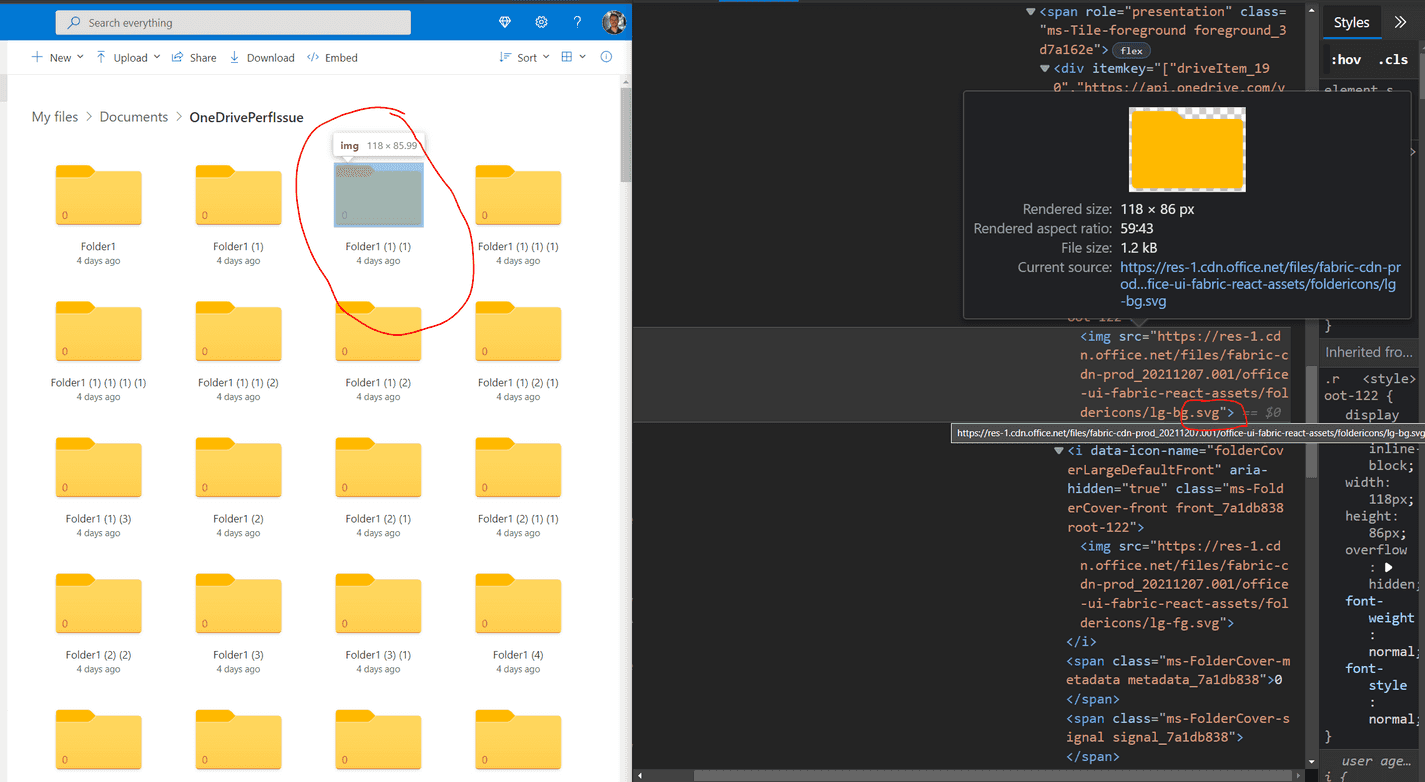1425x782 pixels.
Task: Open the New item menu
Action: pos(57,57)
